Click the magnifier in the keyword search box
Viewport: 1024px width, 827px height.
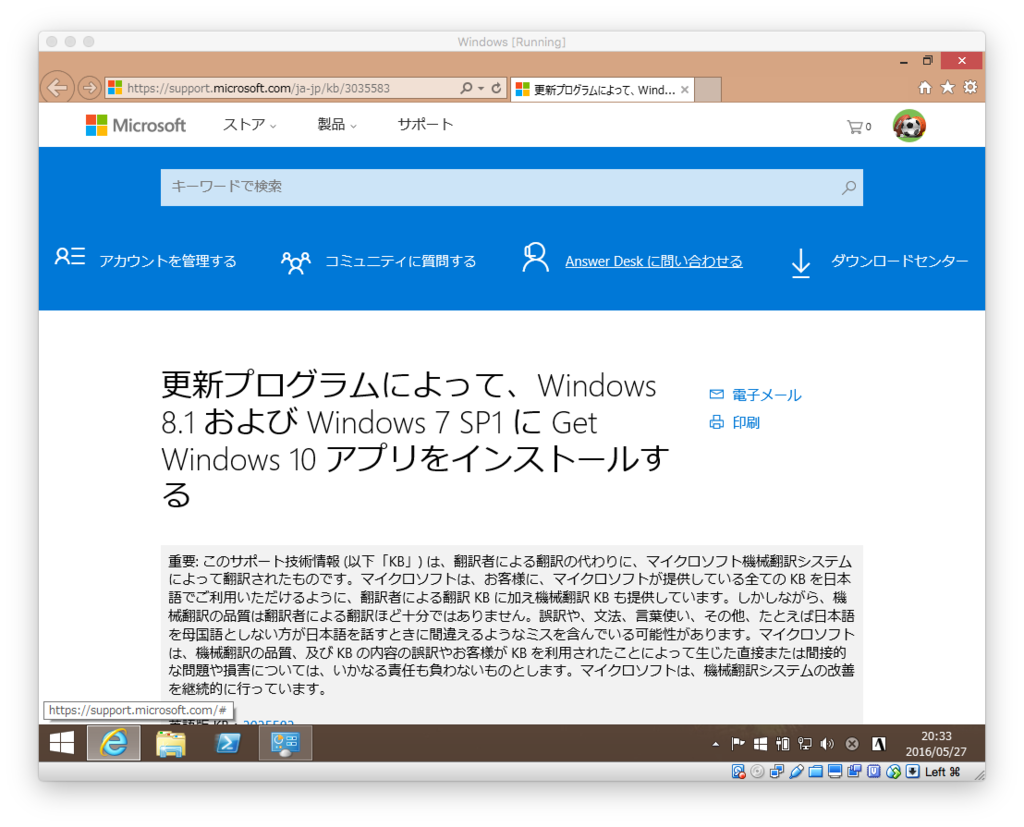(848, 187)
